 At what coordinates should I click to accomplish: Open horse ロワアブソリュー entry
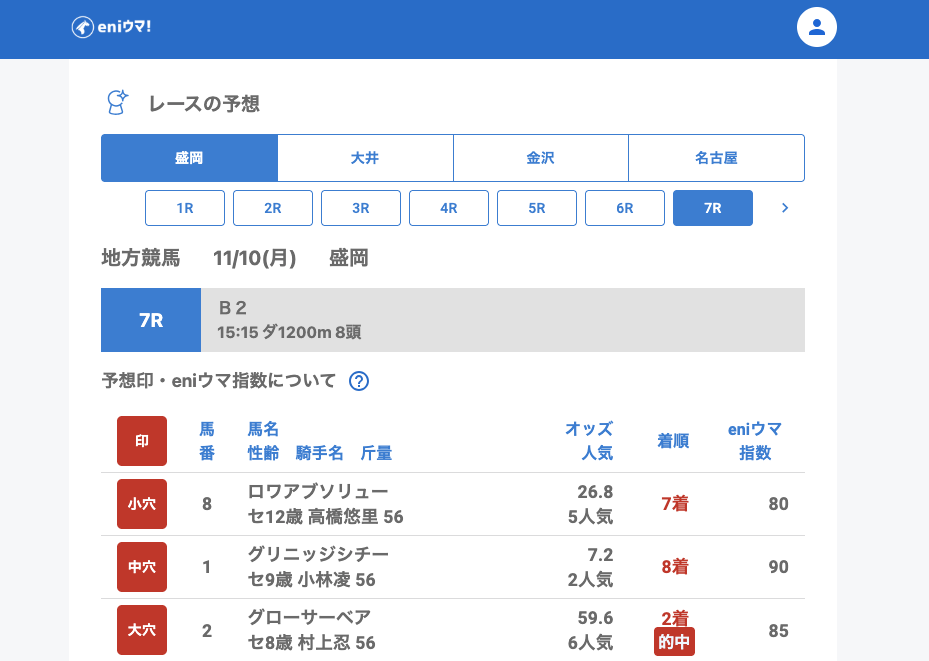pos(318,491)
